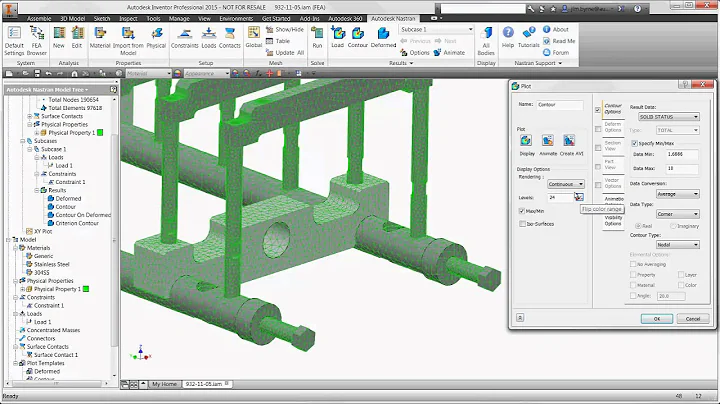Viewport: 720px width, 404px height.
Task: Open Nastran Tutorials
Action: pyautogui.click(x=529, y=38)
